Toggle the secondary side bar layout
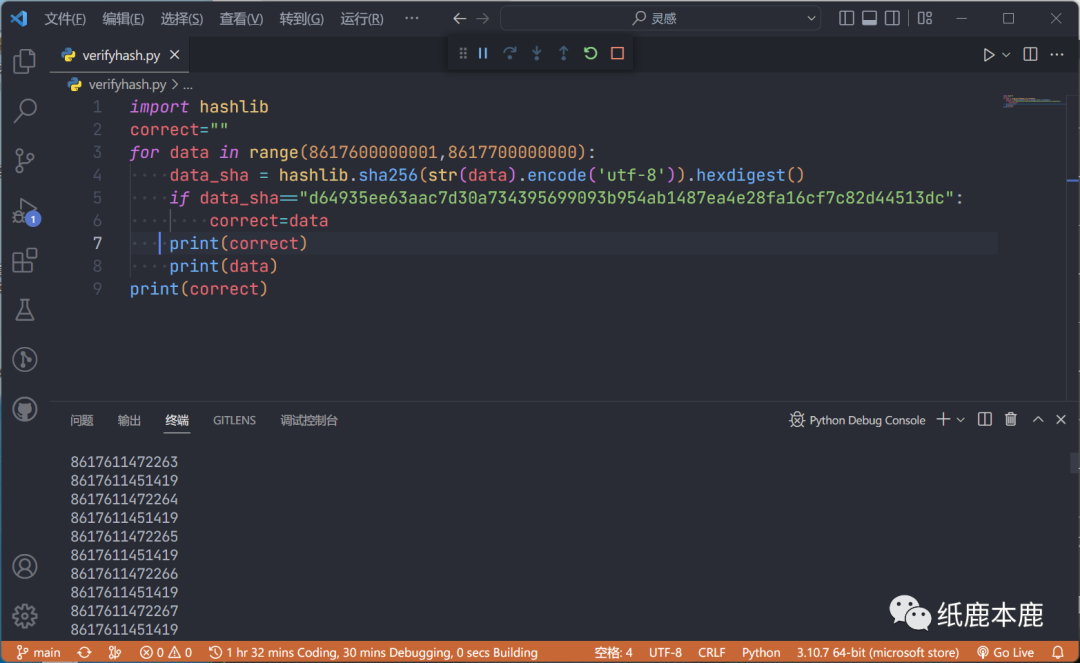The width and height of the screenshot is (1080, 663). click(x=892, y=18)
